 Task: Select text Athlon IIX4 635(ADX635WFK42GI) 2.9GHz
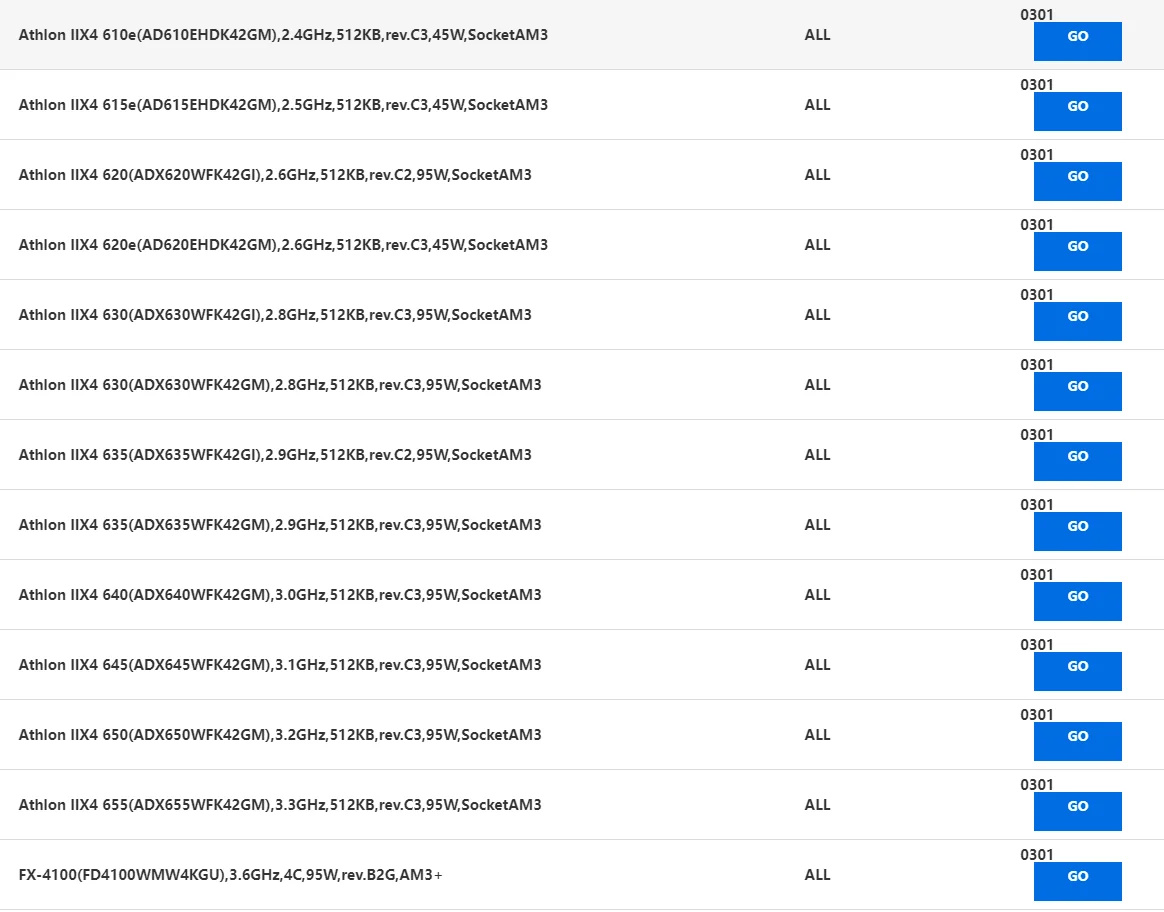275,455
